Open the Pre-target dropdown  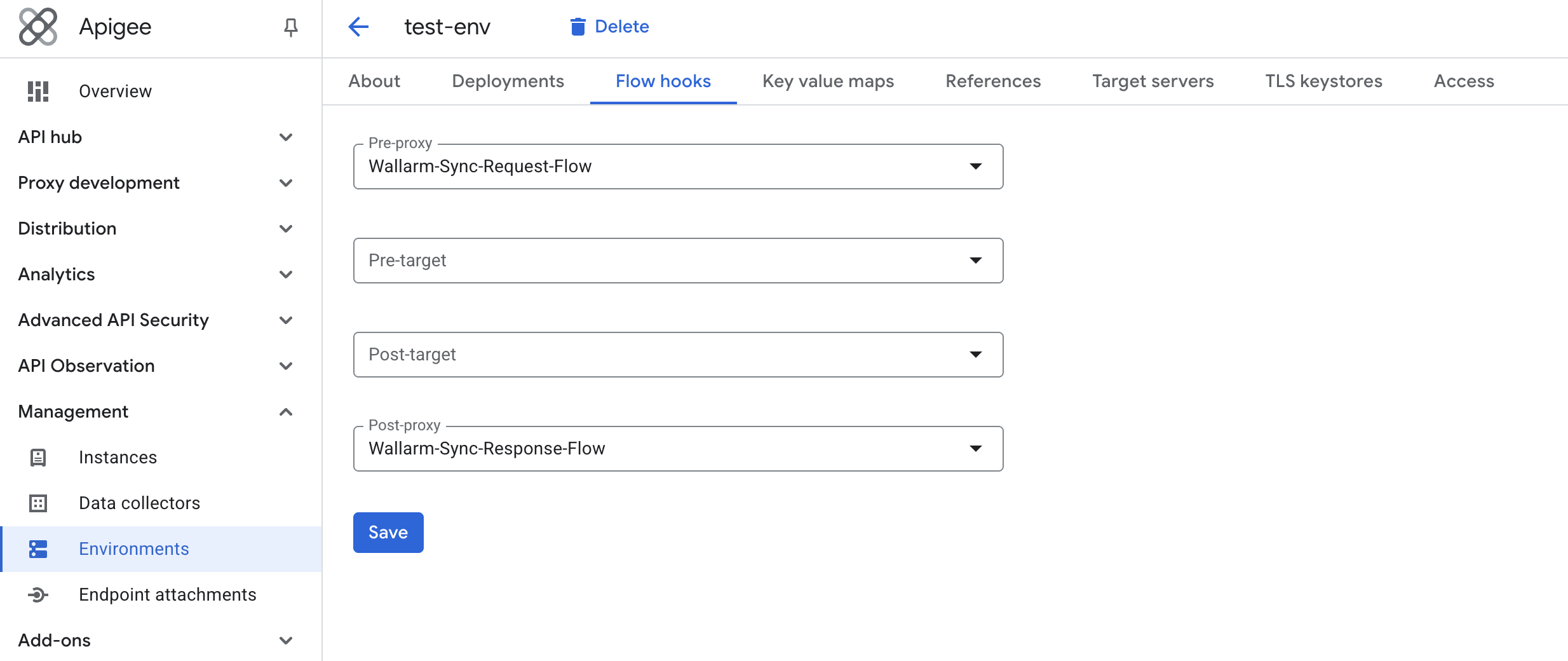(977, 260)
